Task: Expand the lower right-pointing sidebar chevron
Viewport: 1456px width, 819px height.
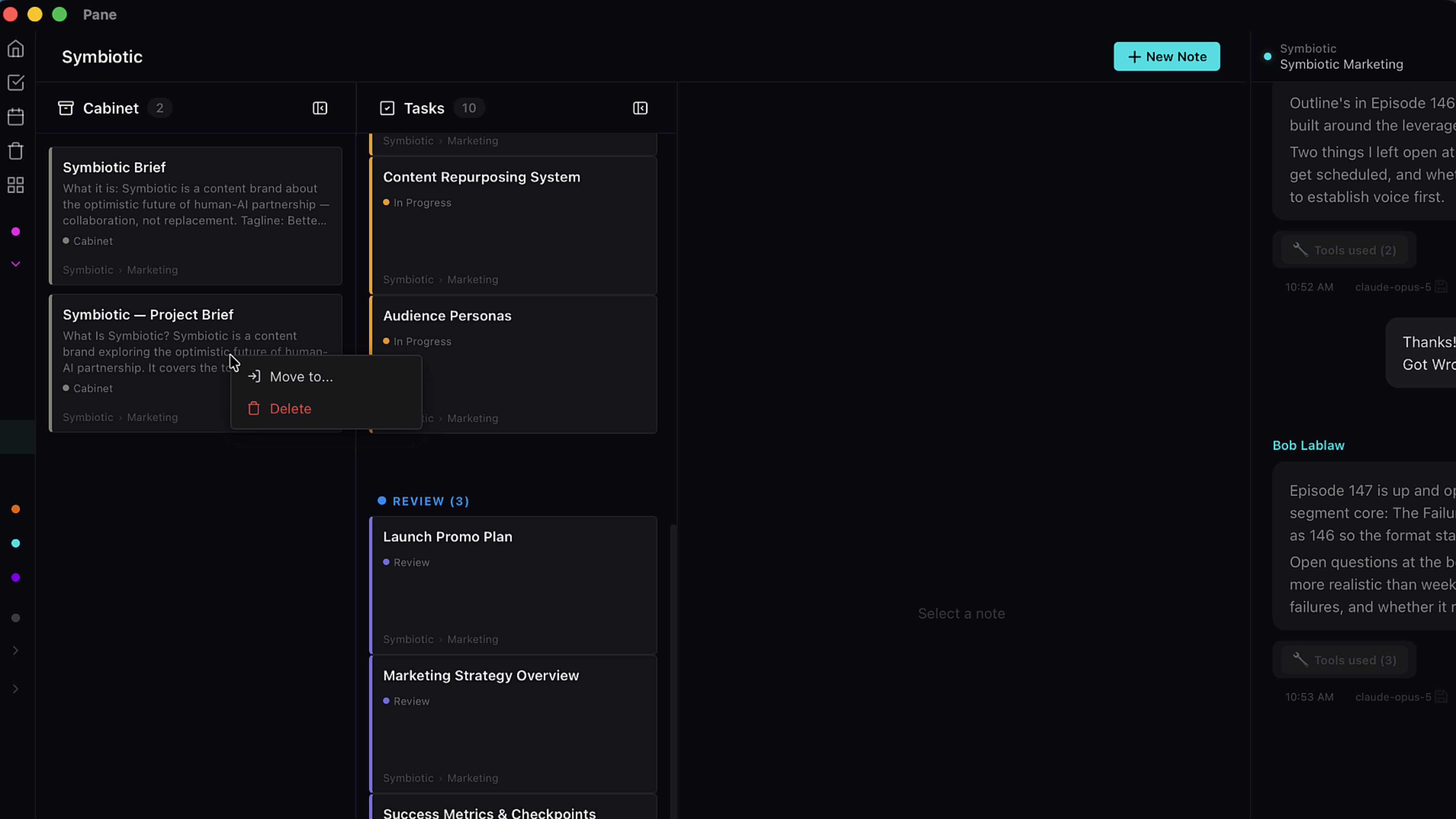Action: pyautogui.click(x=16, y=689)
